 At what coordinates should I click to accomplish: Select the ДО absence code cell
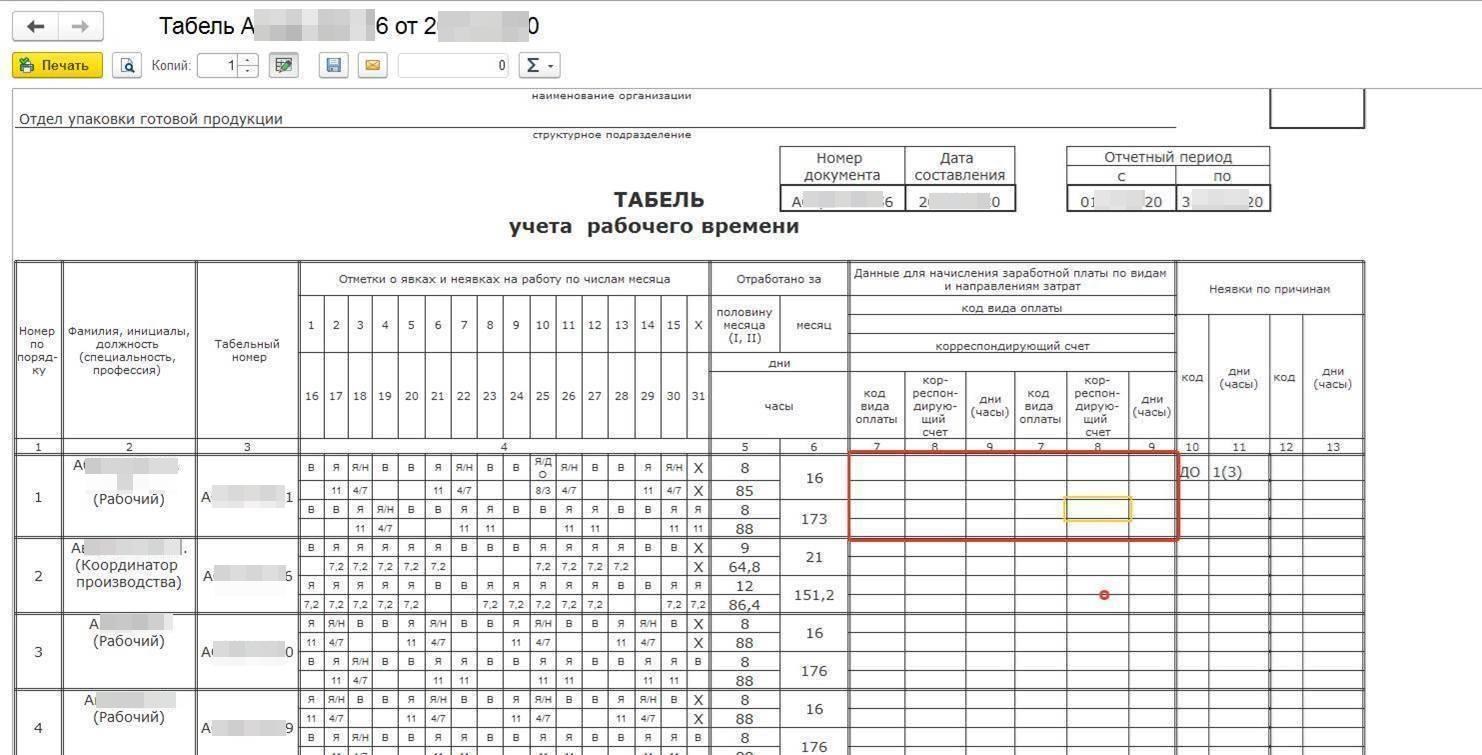point(1192,472)
